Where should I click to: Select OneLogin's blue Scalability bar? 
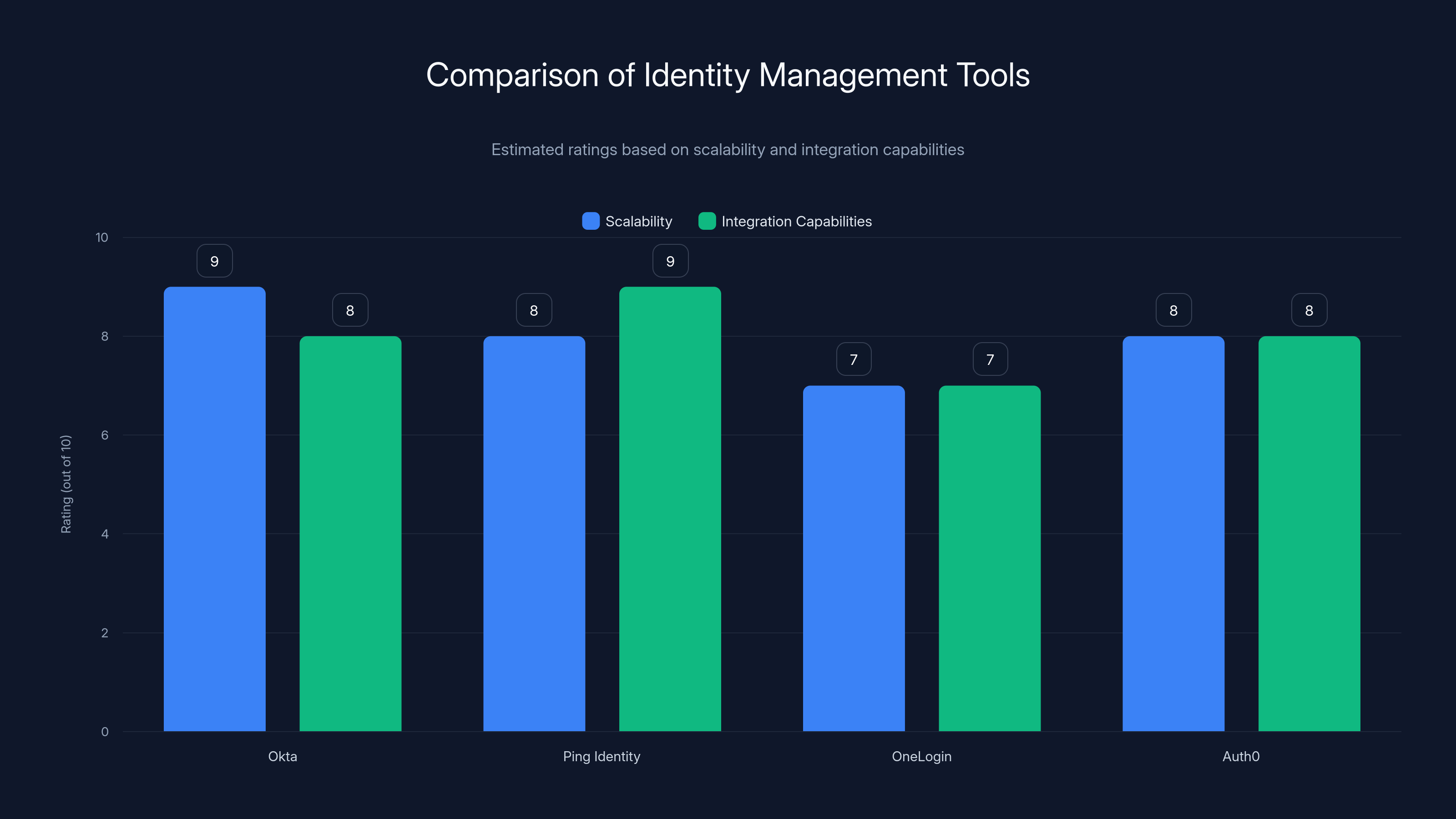[x=854, y=558]
